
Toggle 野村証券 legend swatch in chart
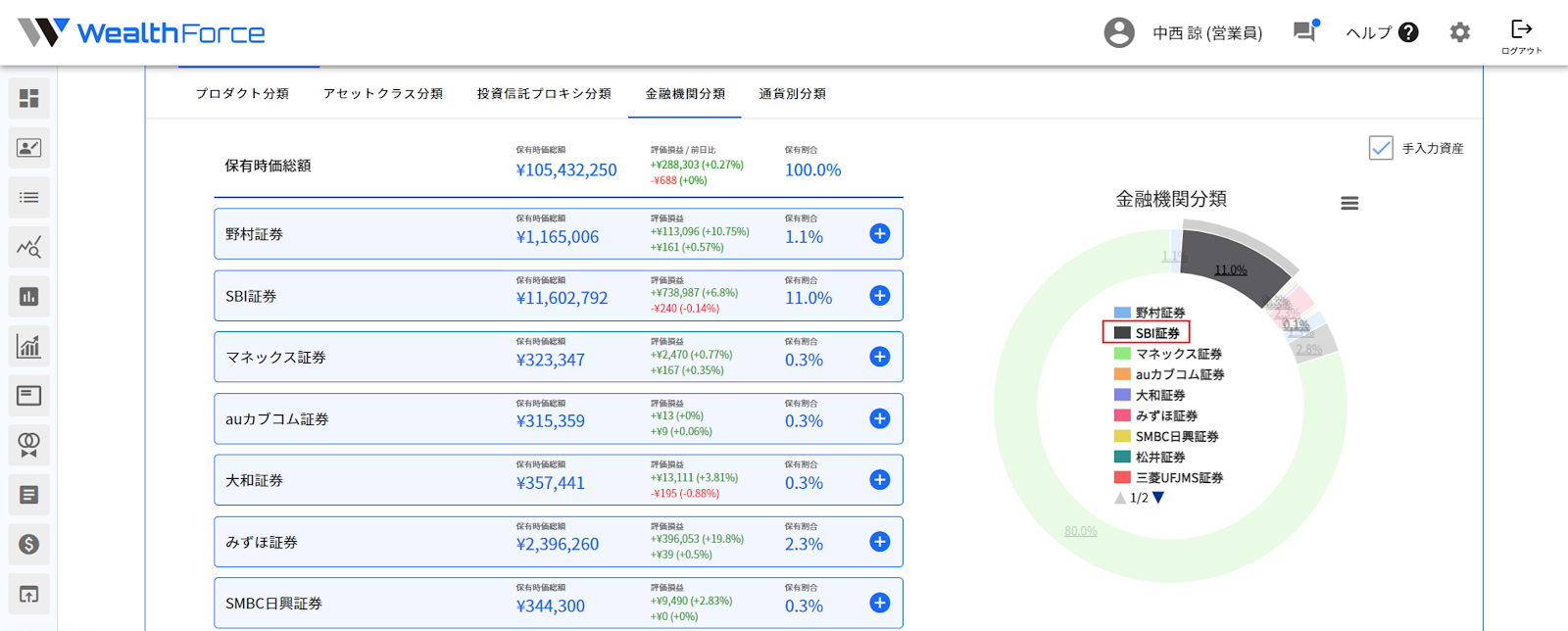tap(1122, 313)
